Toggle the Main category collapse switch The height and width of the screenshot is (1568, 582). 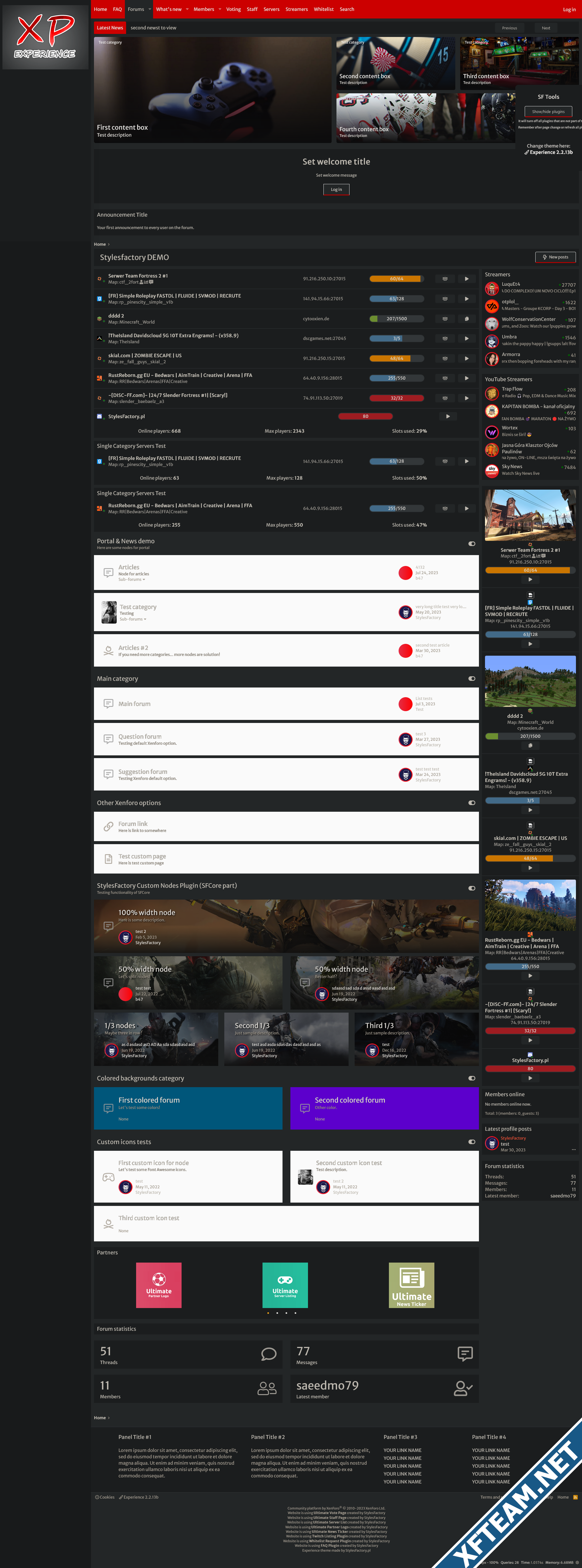[x=472, y=678]
